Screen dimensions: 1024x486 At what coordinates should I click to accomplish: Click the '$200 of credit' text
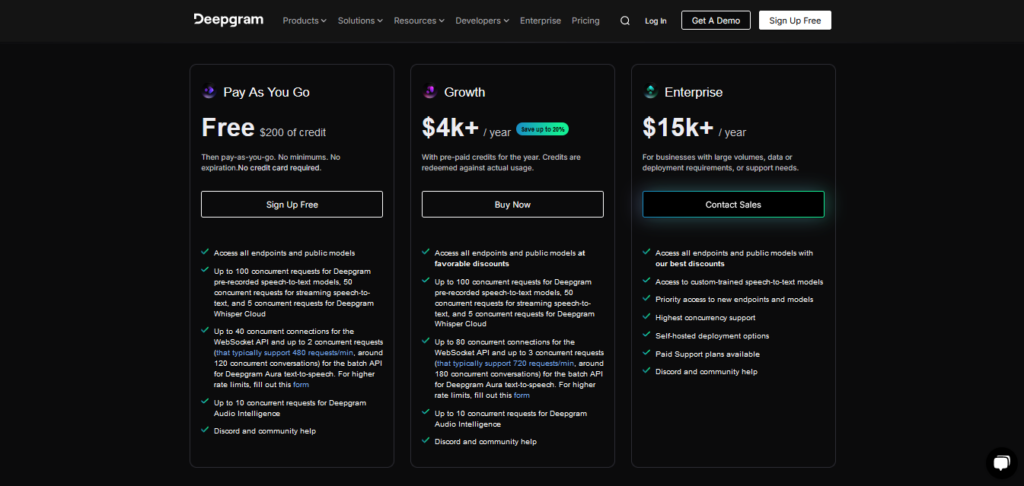coord(293,133)
